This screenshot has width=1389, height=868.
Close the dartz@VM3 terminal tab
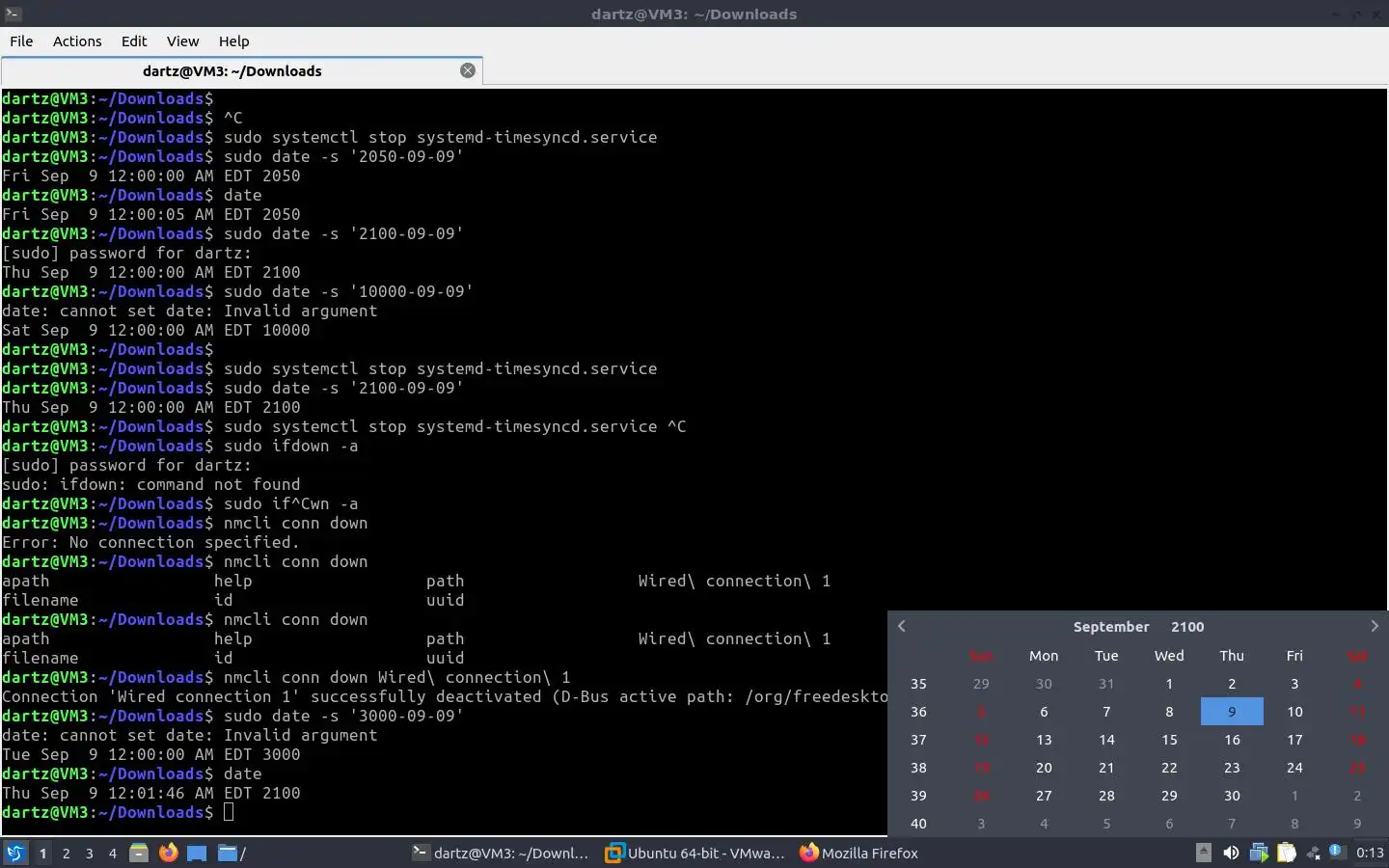pos(468,70)
